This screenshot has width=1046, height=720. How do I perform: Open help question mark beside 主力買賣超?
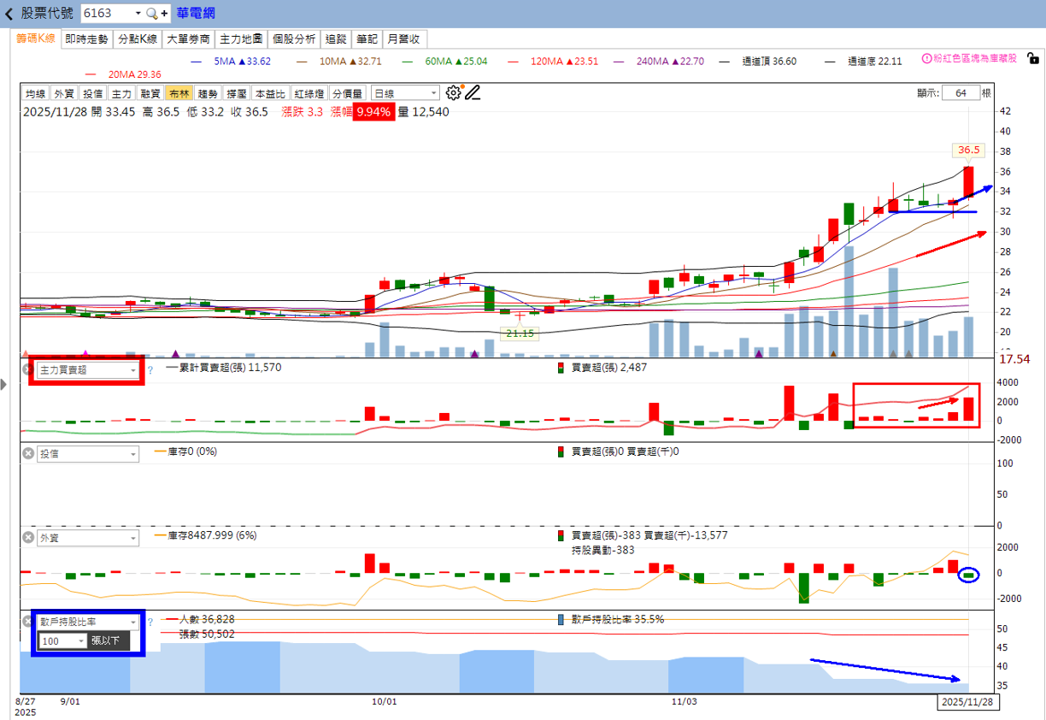(x=150, y=370)
